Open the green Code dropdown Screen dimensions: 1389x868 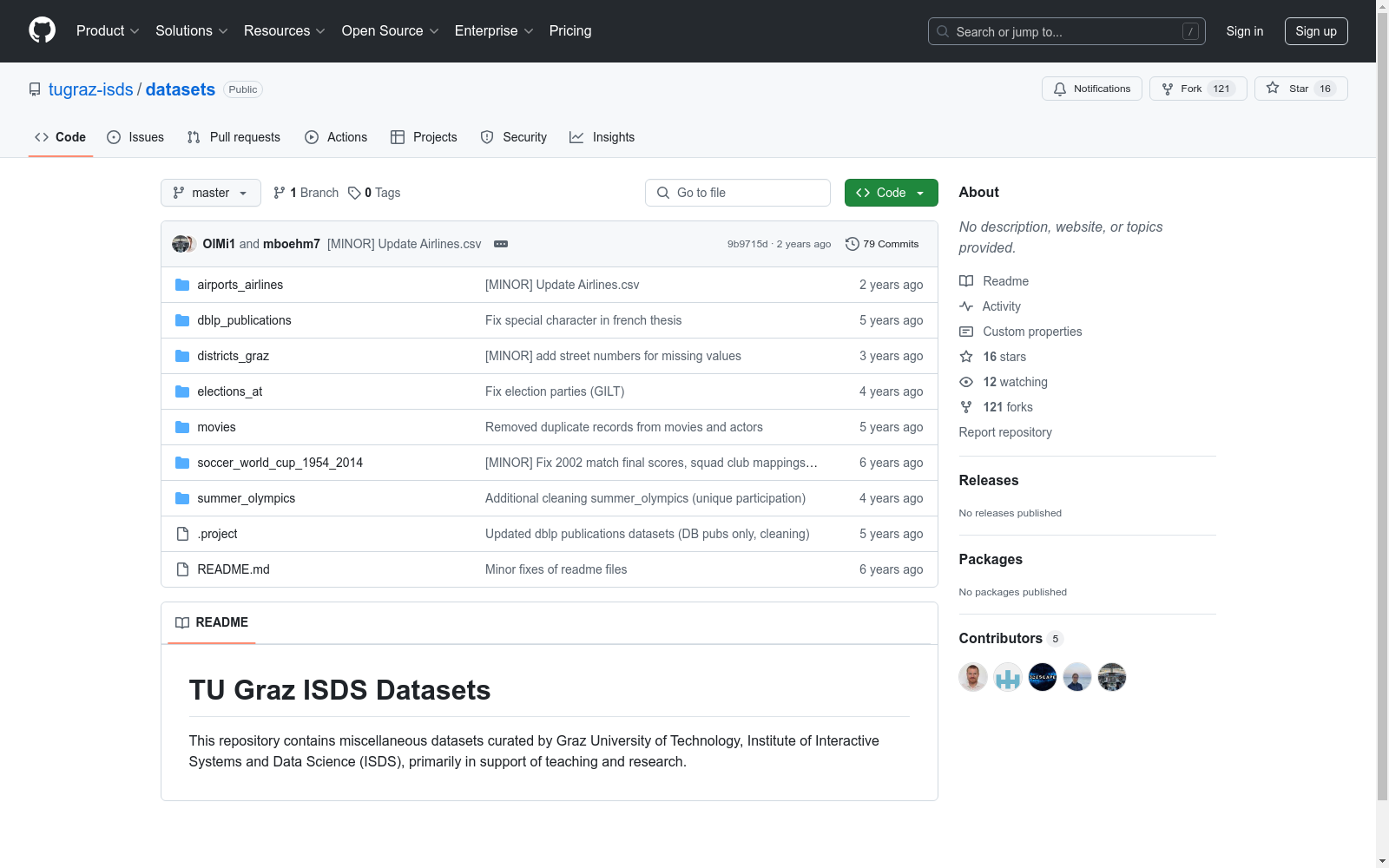[x=891, y=193]
